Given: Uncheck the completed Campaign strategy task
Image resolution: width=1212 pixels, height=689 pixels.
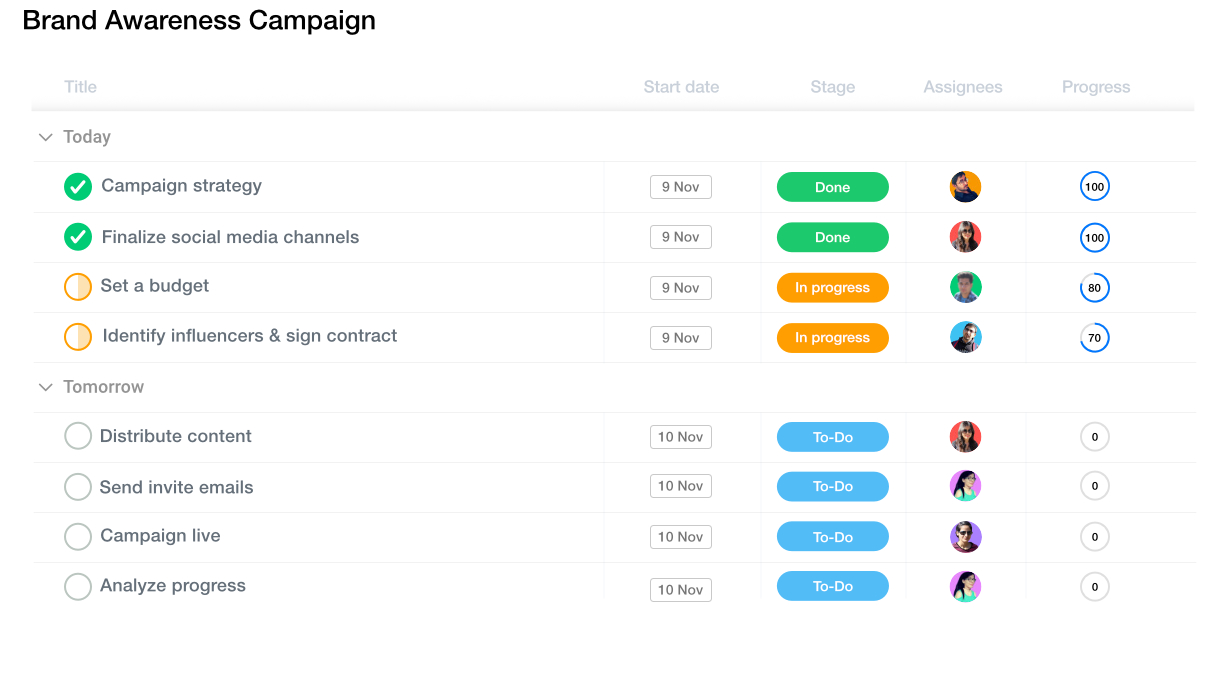Looking at the screenshot, I should click(78, 187).
